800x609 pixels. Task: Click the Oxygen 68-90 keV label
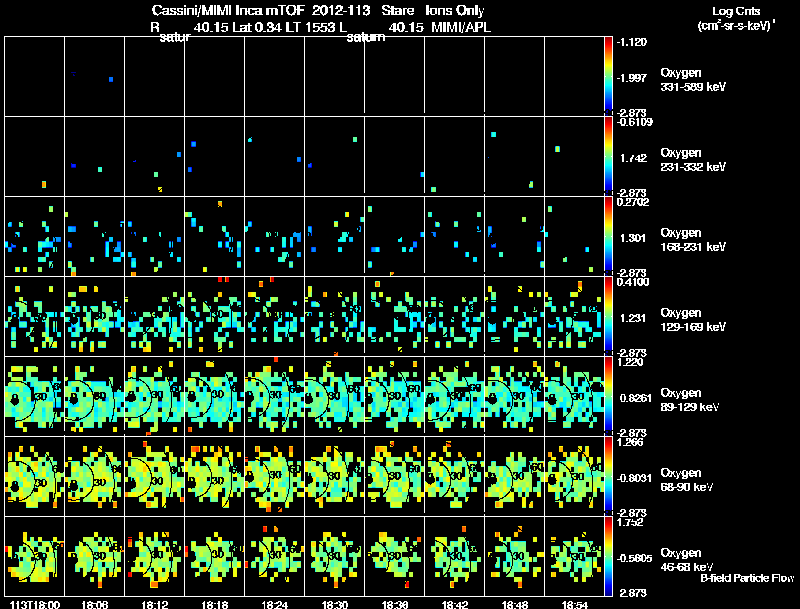(x=687, y=480)
